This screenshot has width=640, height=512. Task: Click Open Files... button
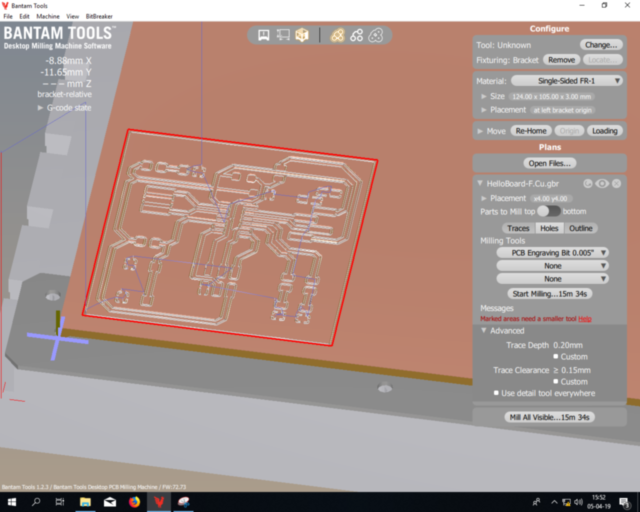point(549,163)
